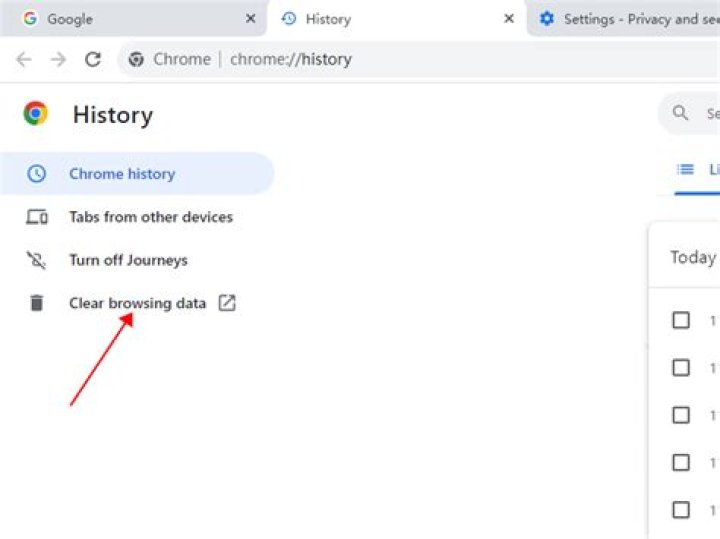Select the list view tab icon

686,169
